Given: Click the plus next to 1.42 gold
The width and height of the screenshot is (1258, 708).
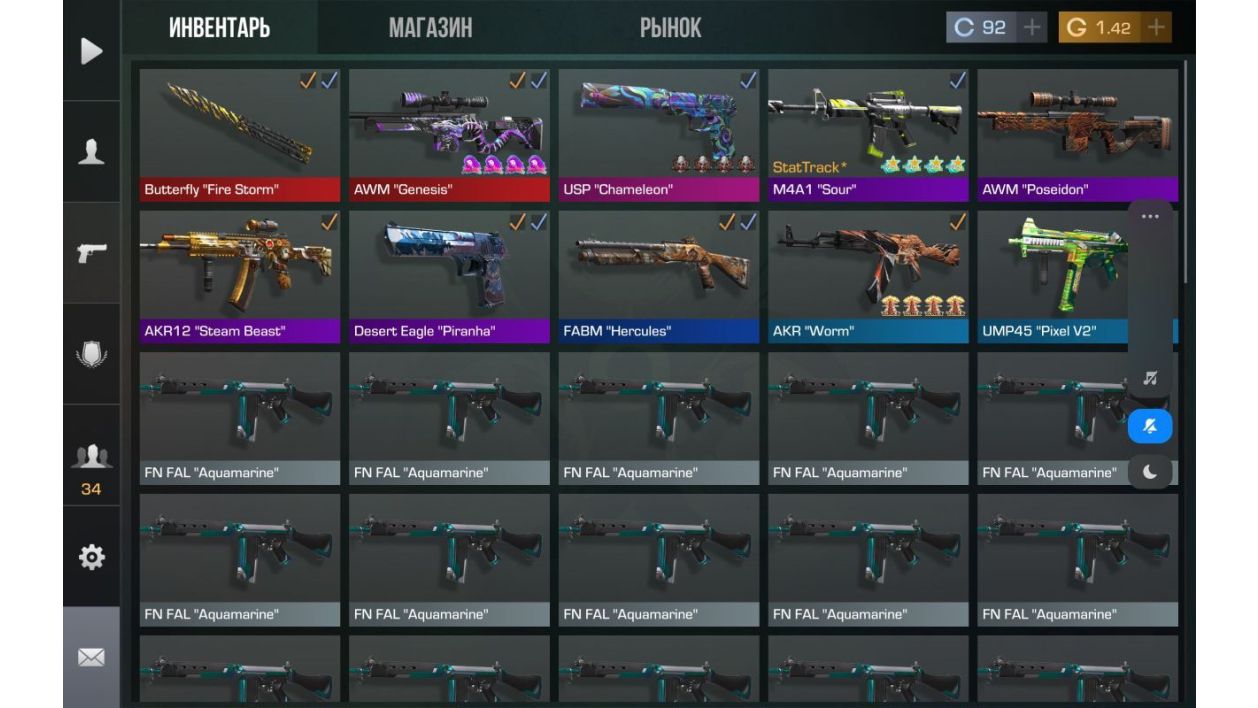Looking at the screenshot, I should tap(1156, 28).
